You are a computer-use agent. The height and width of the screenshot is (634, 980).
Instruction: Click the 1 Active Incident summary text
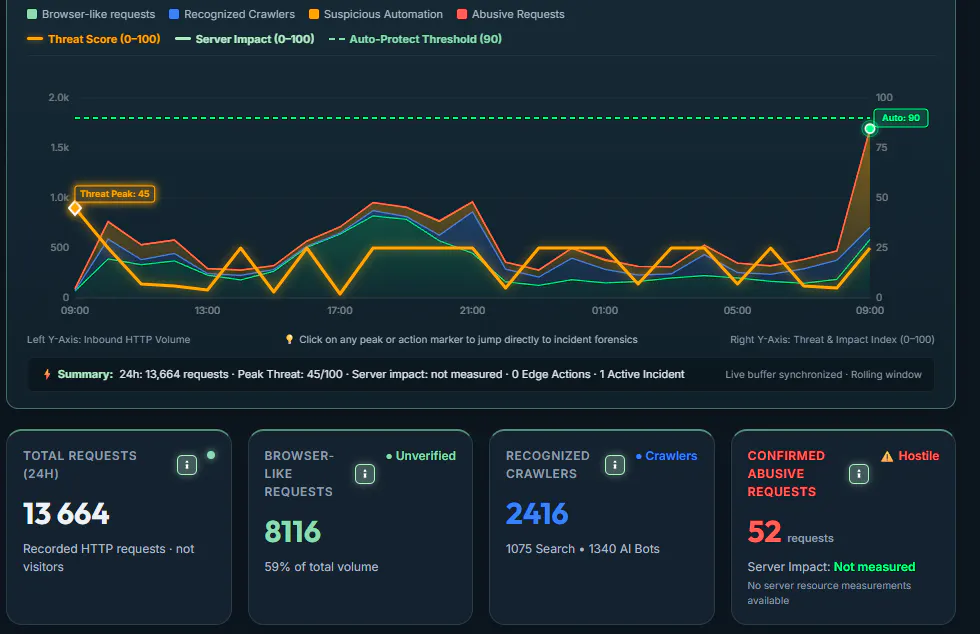tap(642, 375)
